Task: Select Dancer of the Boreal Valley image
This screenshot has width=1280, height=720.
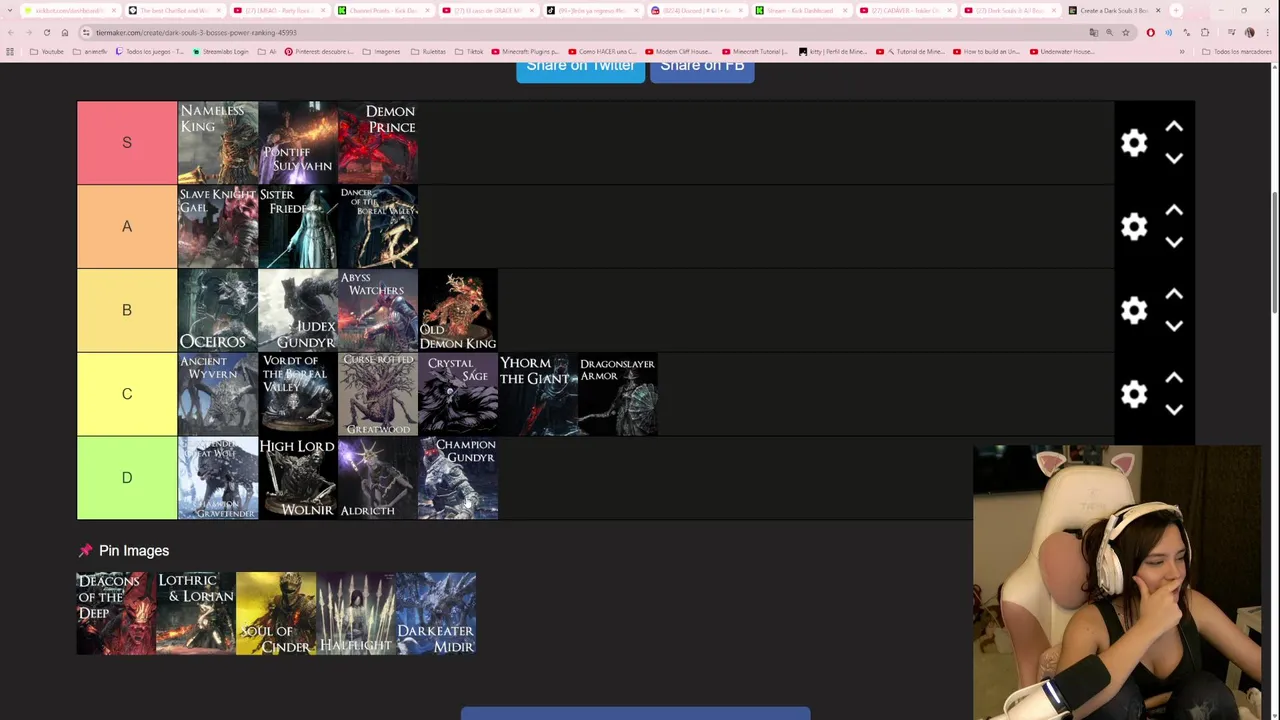Action: click(378, 227)
